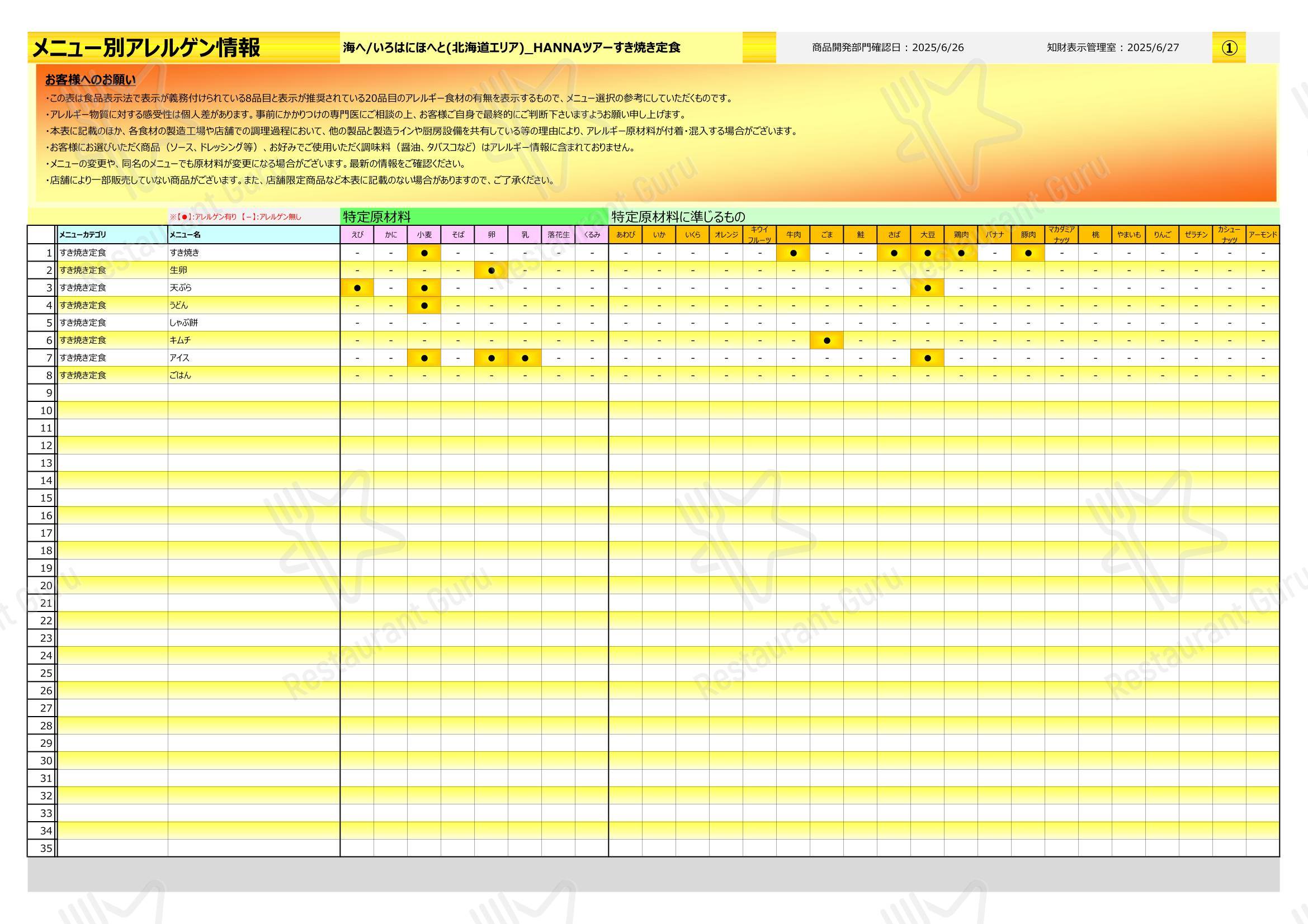Click the 大豆 allergen dot in the 天ぷら row
Image resolution: width=1308 pixels, height=924 pixels.
click(x=927, y=288)
